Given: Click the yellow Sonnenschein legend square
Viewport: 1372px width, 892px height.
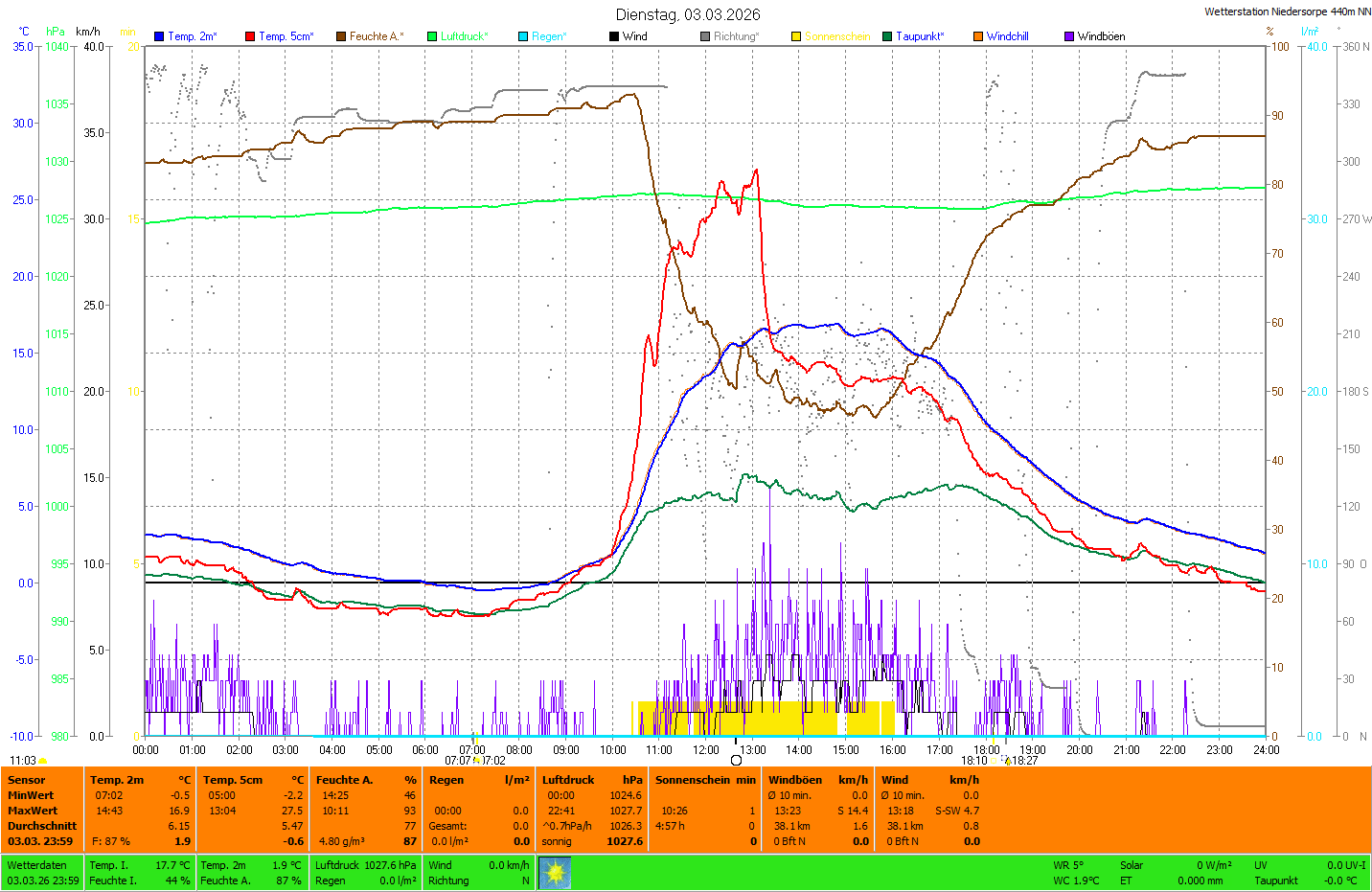Looking at the screenshot, I should [796, 36].
